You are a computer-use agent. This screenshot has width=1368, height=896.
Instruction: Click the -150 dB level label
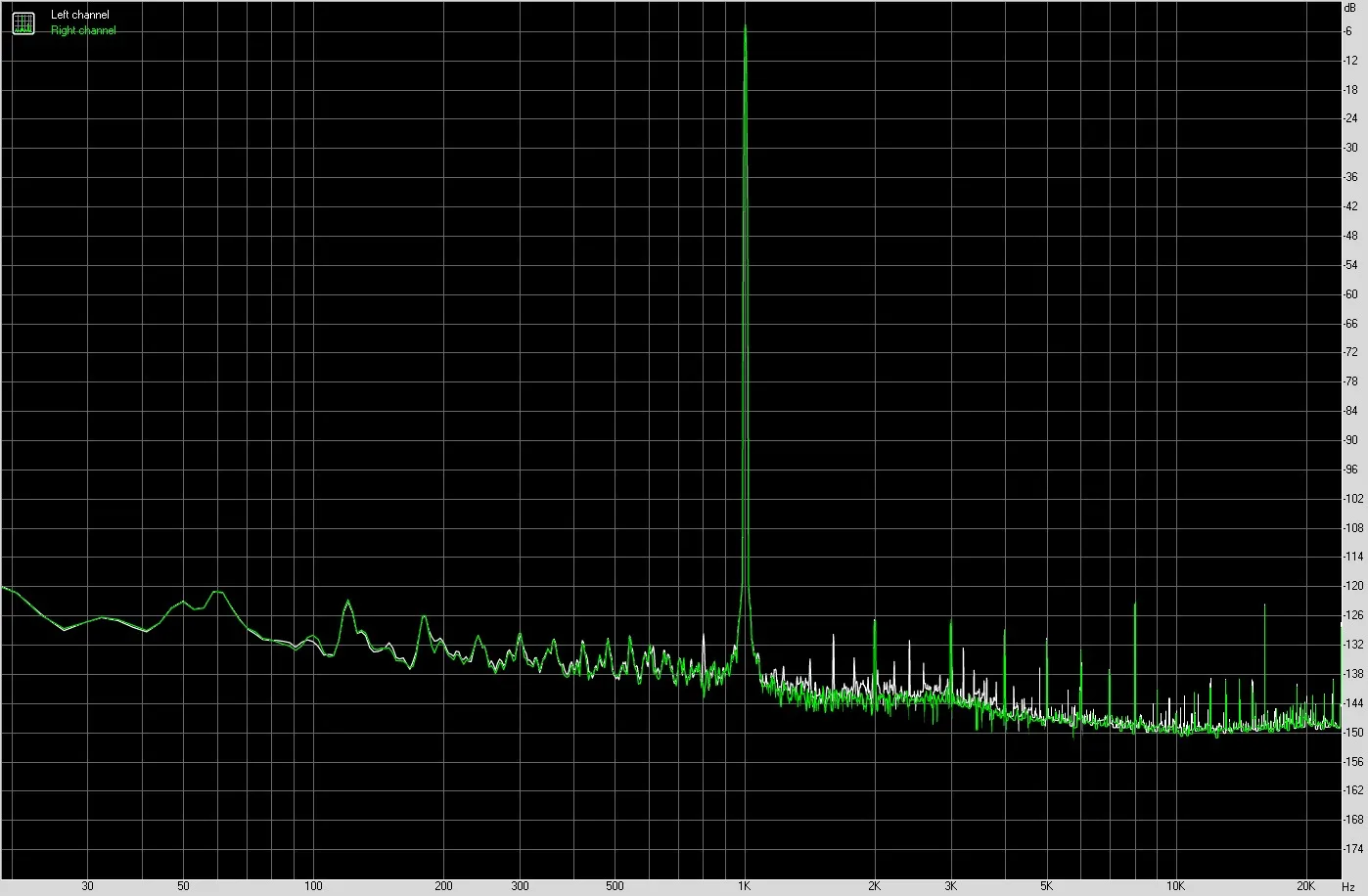tap(1353, 732)
